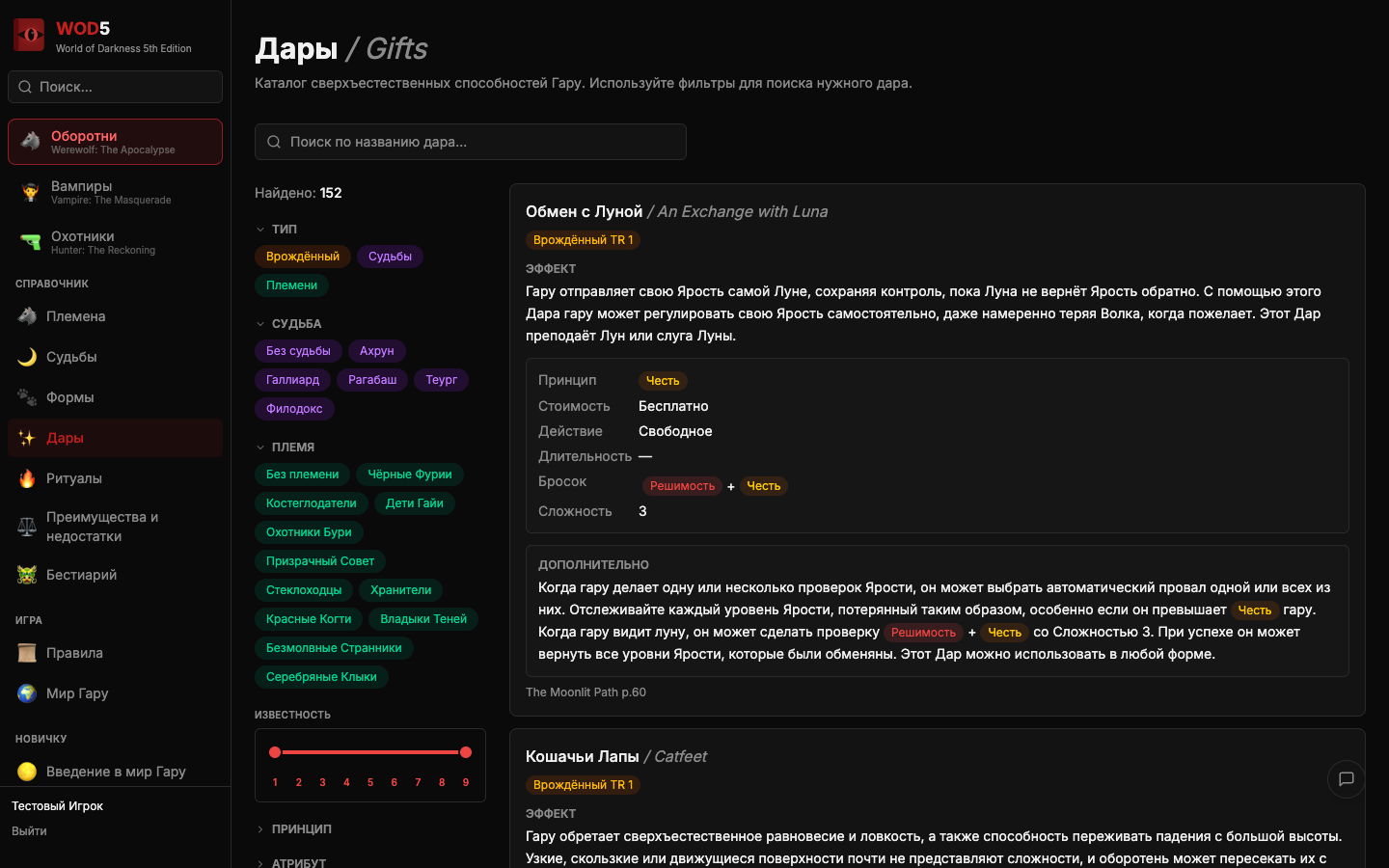This screenshot has height=868, width=1389.
Task: Toggle the Филодокс auspice filter
Action: (294, 409)
